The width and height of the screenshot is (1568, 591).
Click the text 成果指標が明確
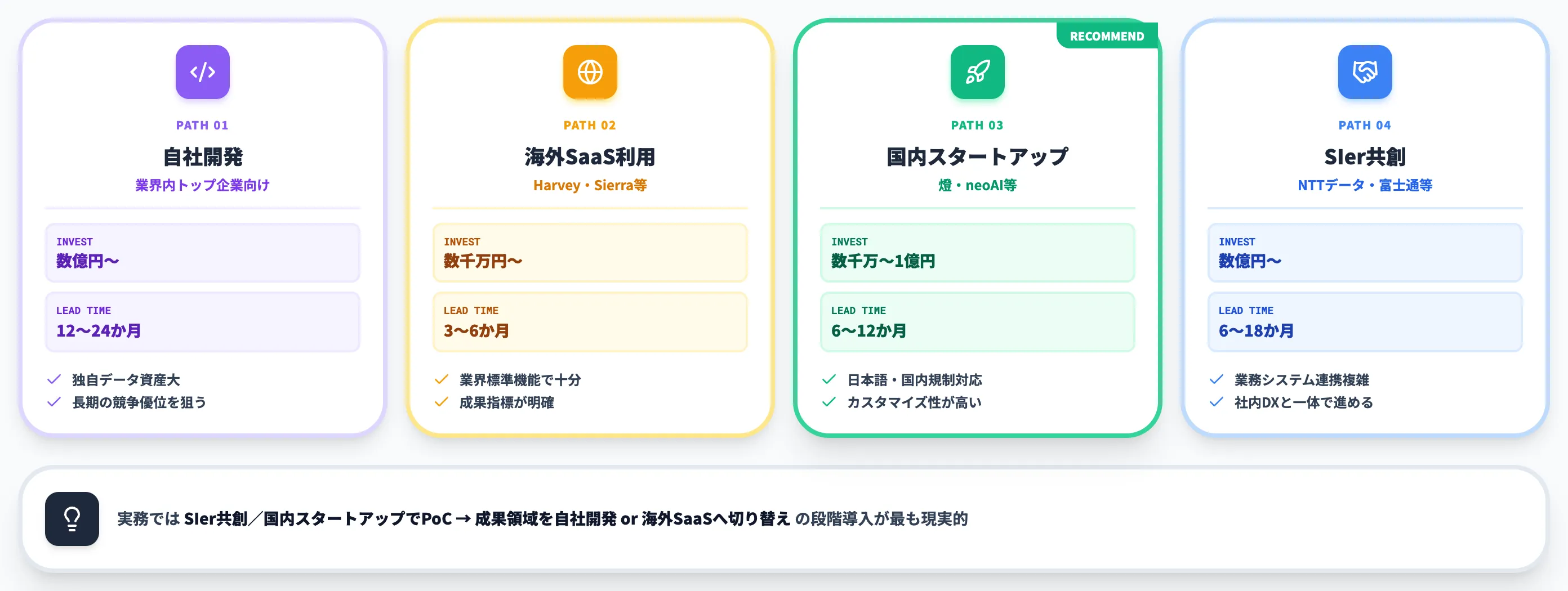click(x=506, y=402)
